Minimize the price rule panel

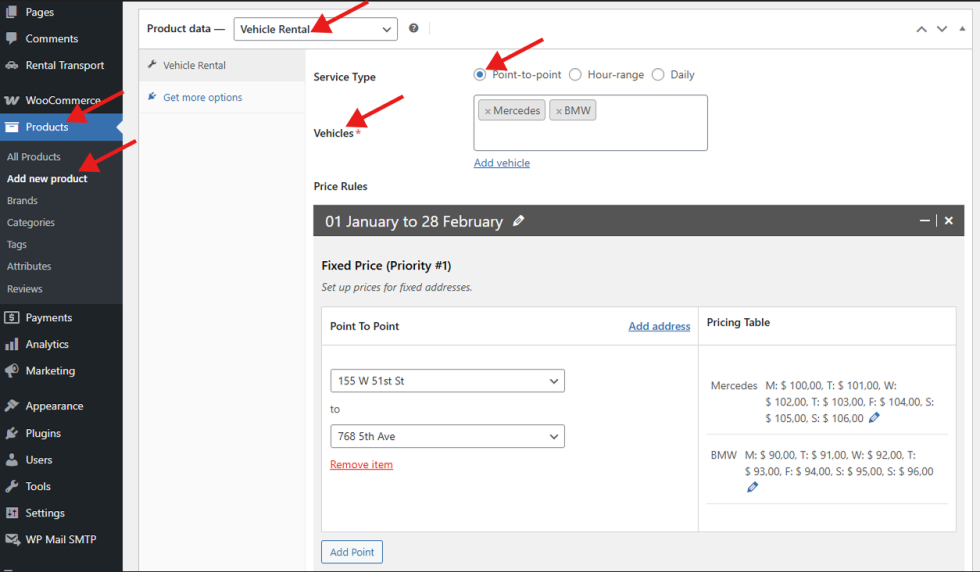tap(925, 220)
